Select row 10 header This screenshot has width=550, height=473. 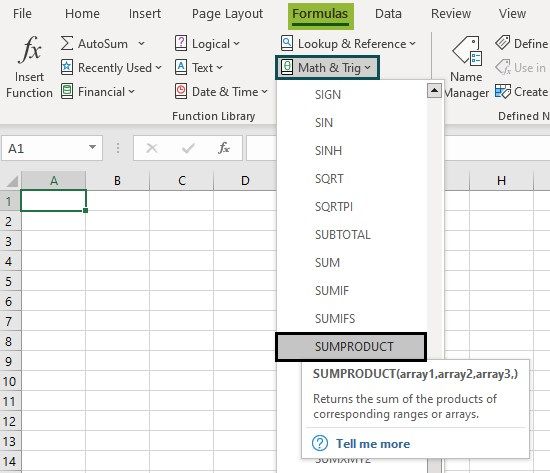pyautogui.click(x=10, y=381)
